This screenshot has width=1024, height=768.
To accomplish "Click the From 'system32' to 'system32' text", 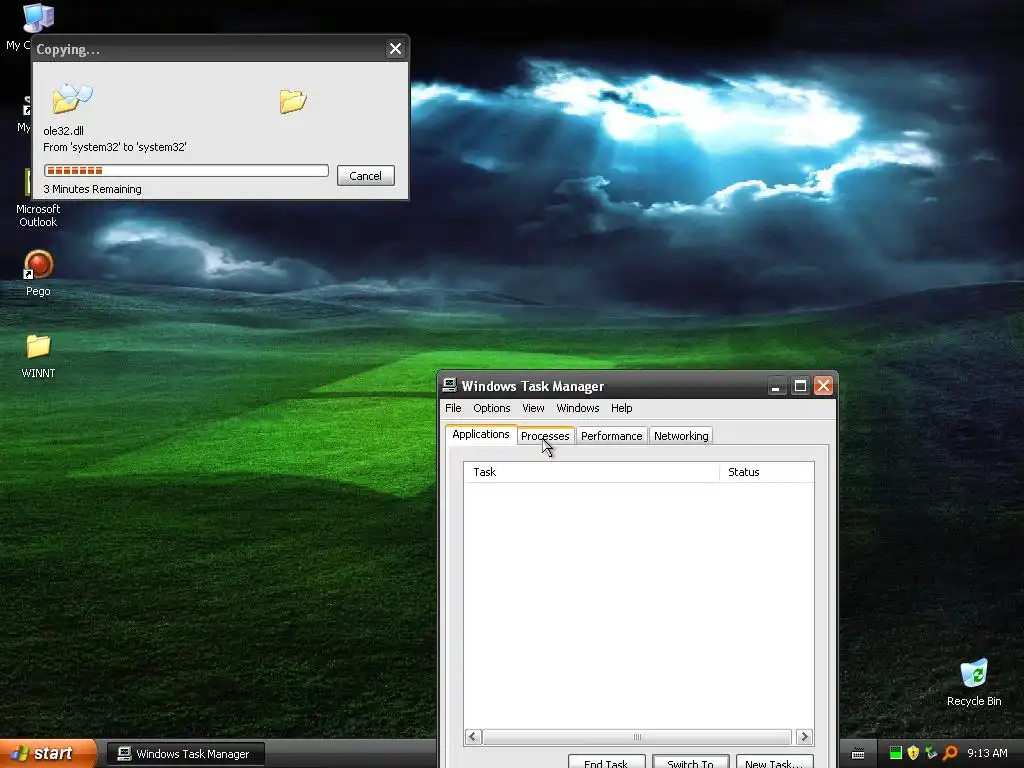I will 115,147.
